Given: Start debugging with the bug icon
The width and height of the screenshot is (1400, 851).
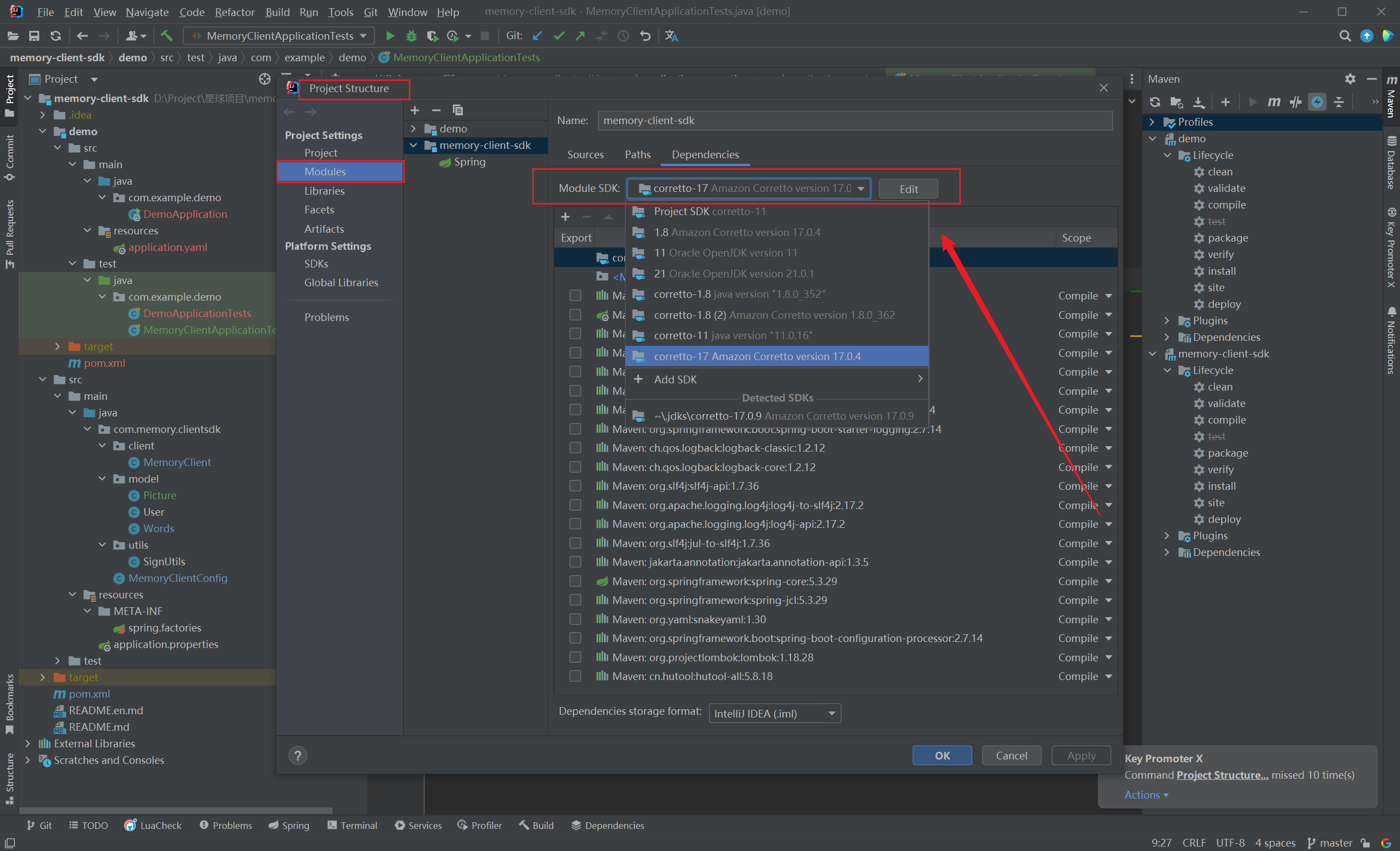Looking at the screenshot, I should (x=412, y=36).
